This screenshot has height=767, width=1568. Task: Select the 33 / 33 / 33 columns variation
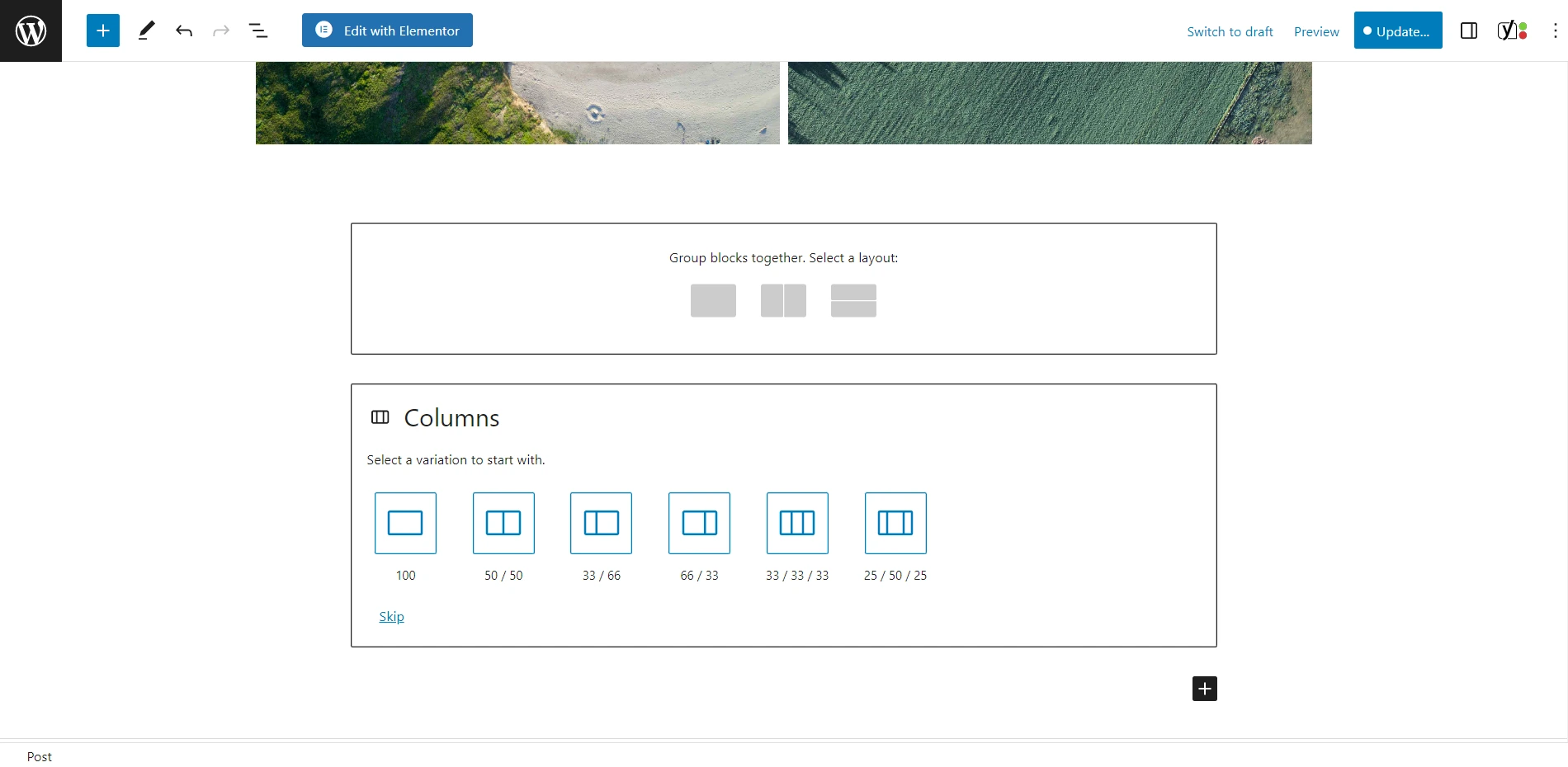click(x=797, y=523)
